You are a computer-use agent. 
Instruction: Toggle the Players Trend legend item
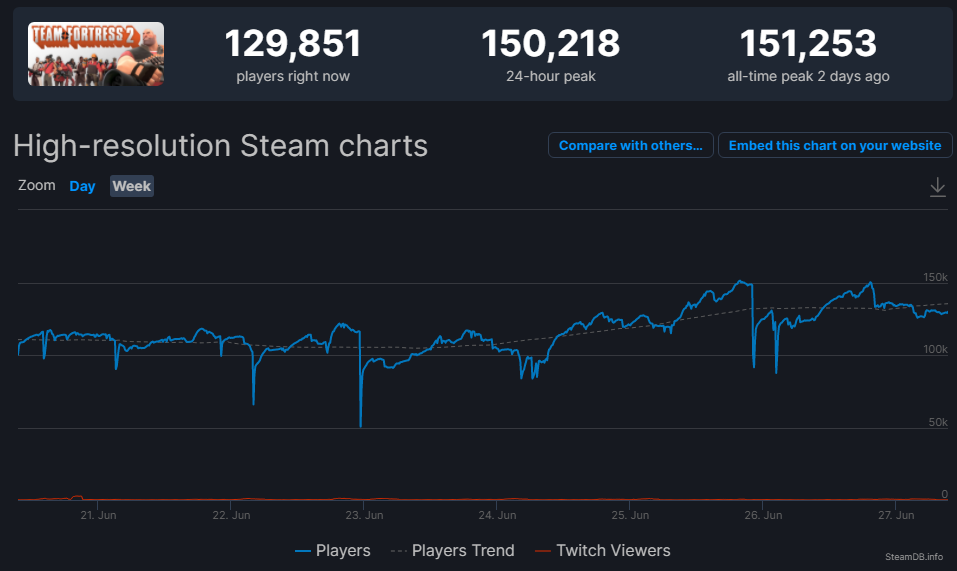452,550
